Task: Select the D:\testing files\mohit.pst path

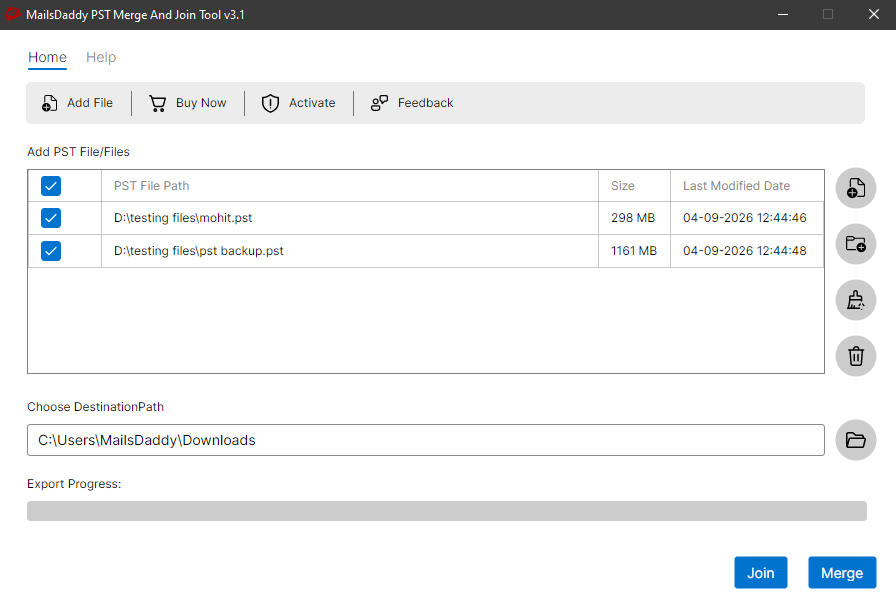Action: click(x=183, y=218)
